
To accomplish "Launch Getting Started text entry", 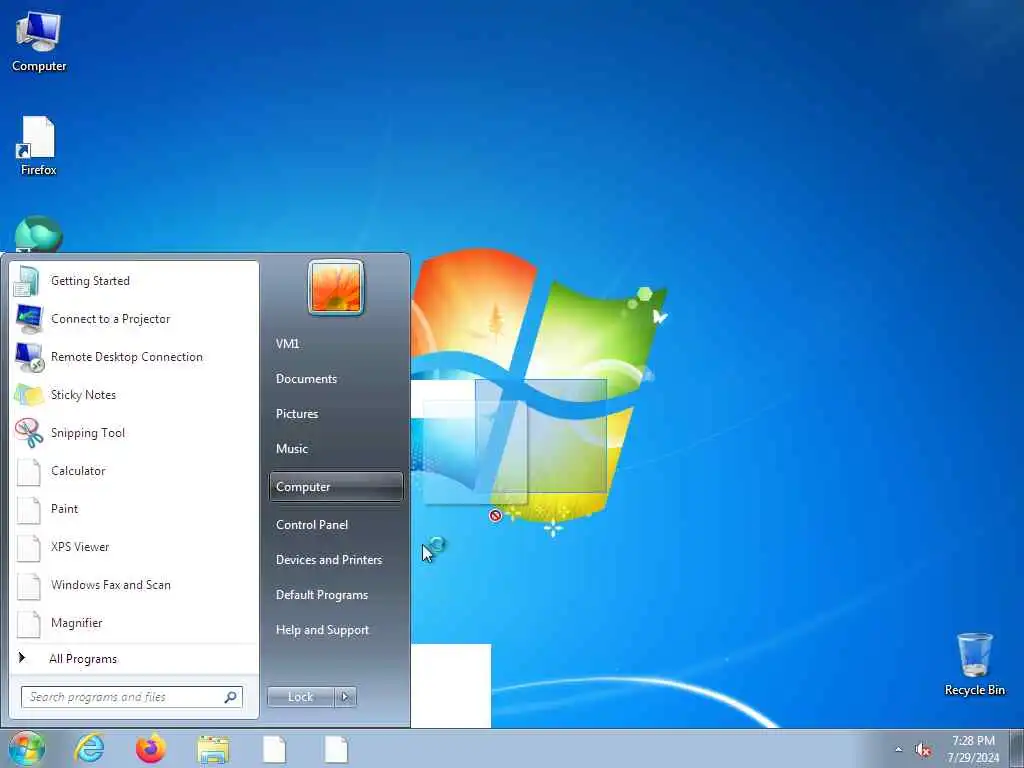I will tap(90, 281).
